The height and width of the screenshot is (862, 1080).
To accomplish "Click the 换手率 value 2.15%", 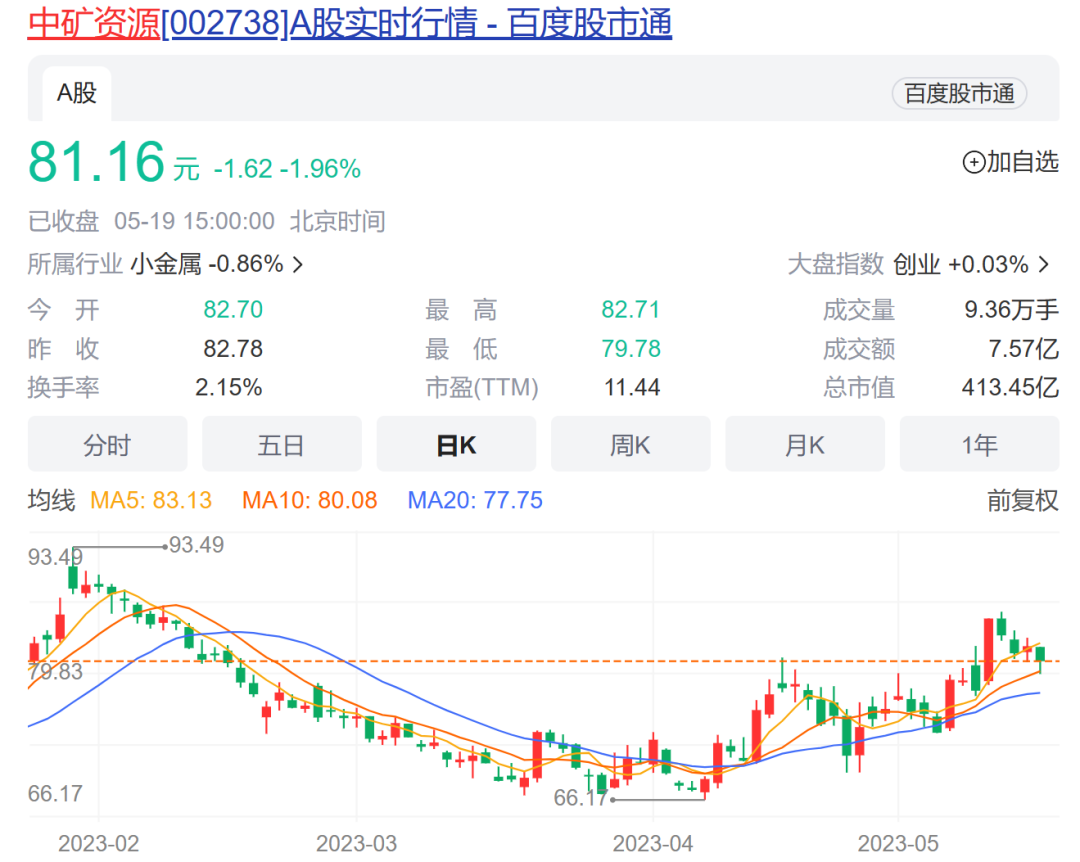I will [x=228, y=387].
